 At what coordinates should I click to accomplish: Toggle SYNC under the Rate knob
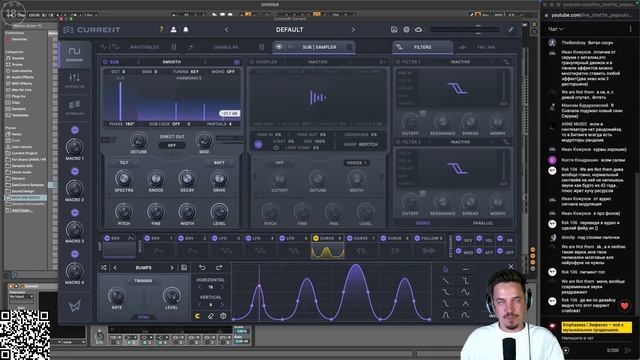(144, 317)
